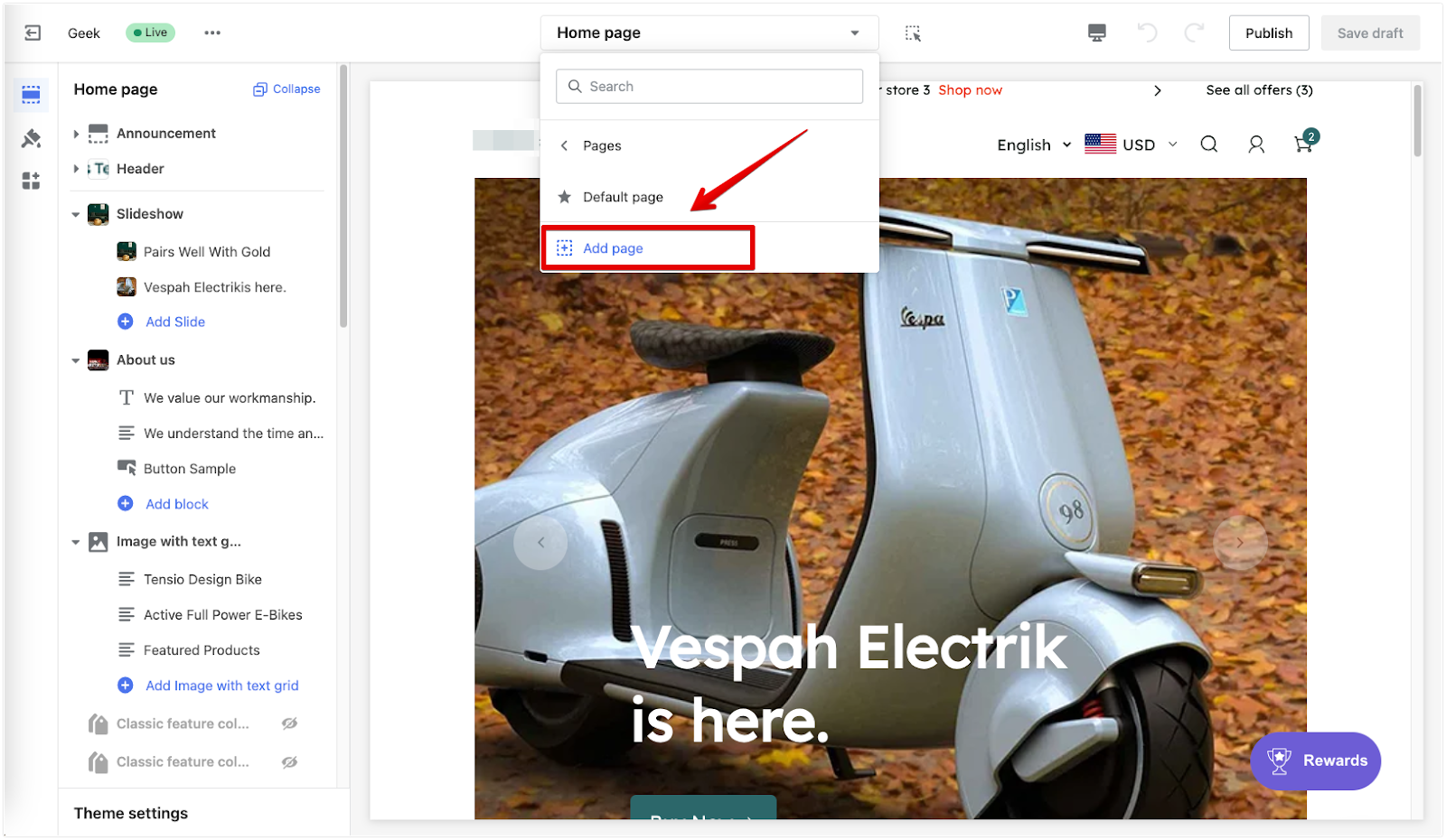Image resolution: width=1446 pixels, height=840 pixels.
Task: Collapse the About us section
Action: click(x=76, y=360)
